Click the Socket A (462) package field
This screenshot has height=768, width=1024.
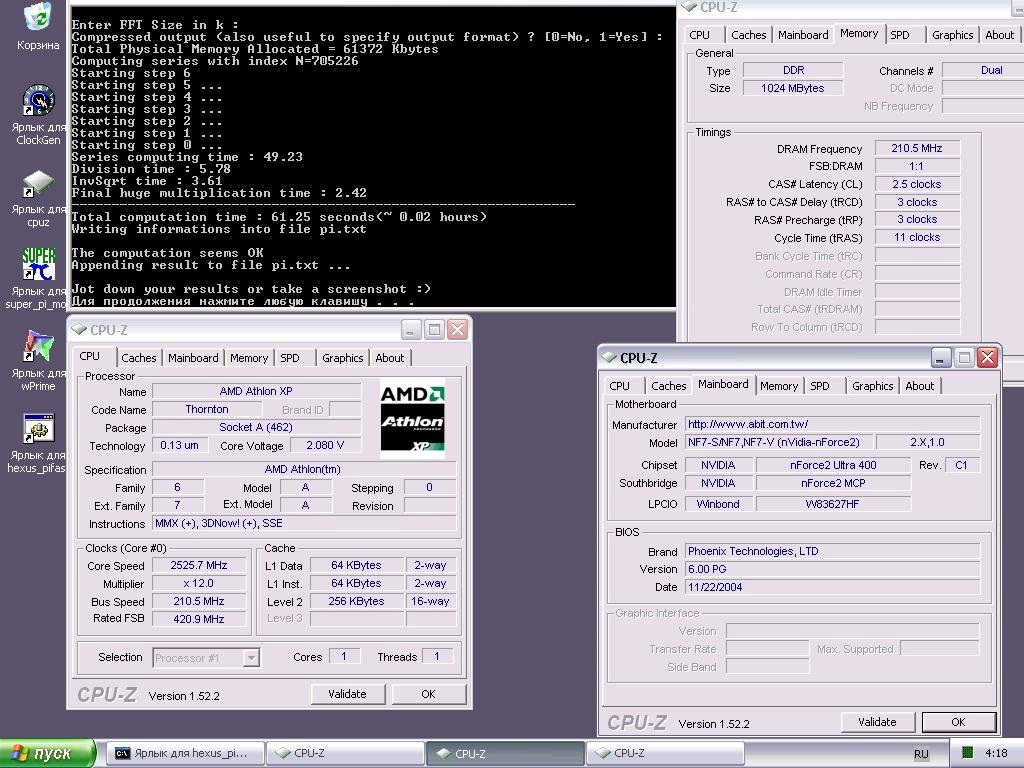coord(256,427)
